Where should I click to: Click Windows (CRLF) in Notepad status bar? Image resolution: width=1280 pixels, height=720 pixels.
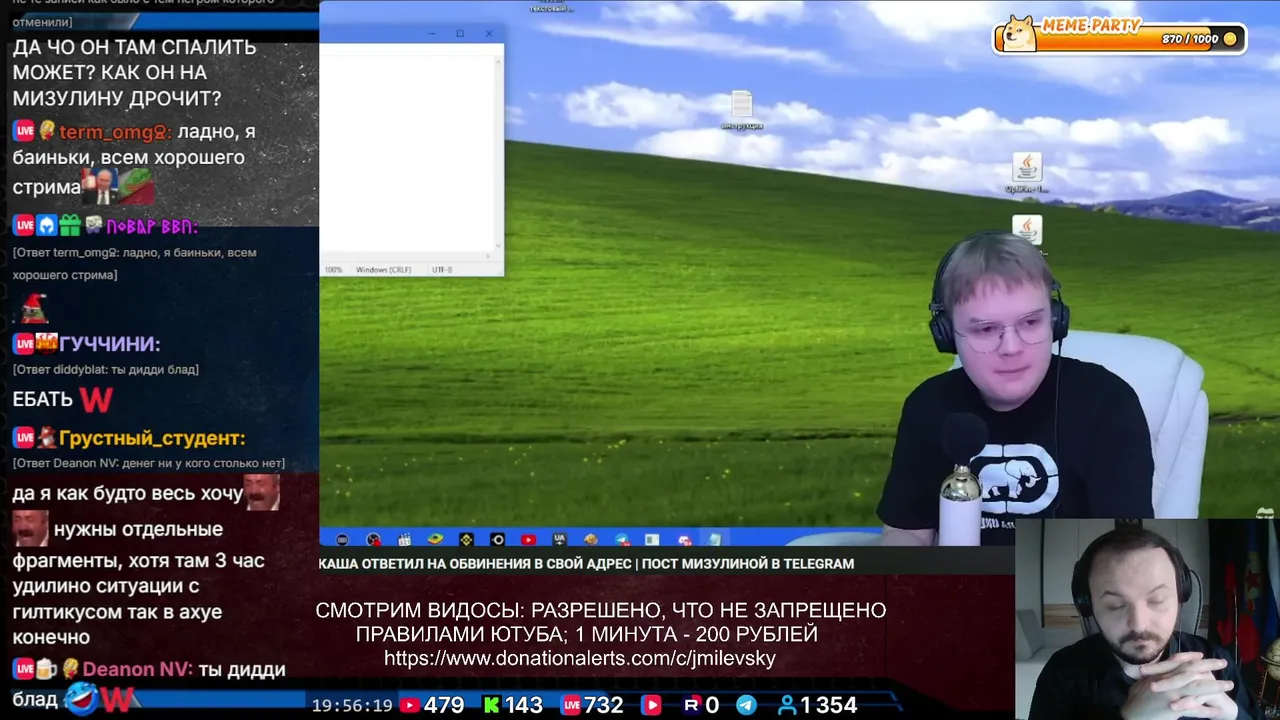pyautogui.click(x=383, y=270)
